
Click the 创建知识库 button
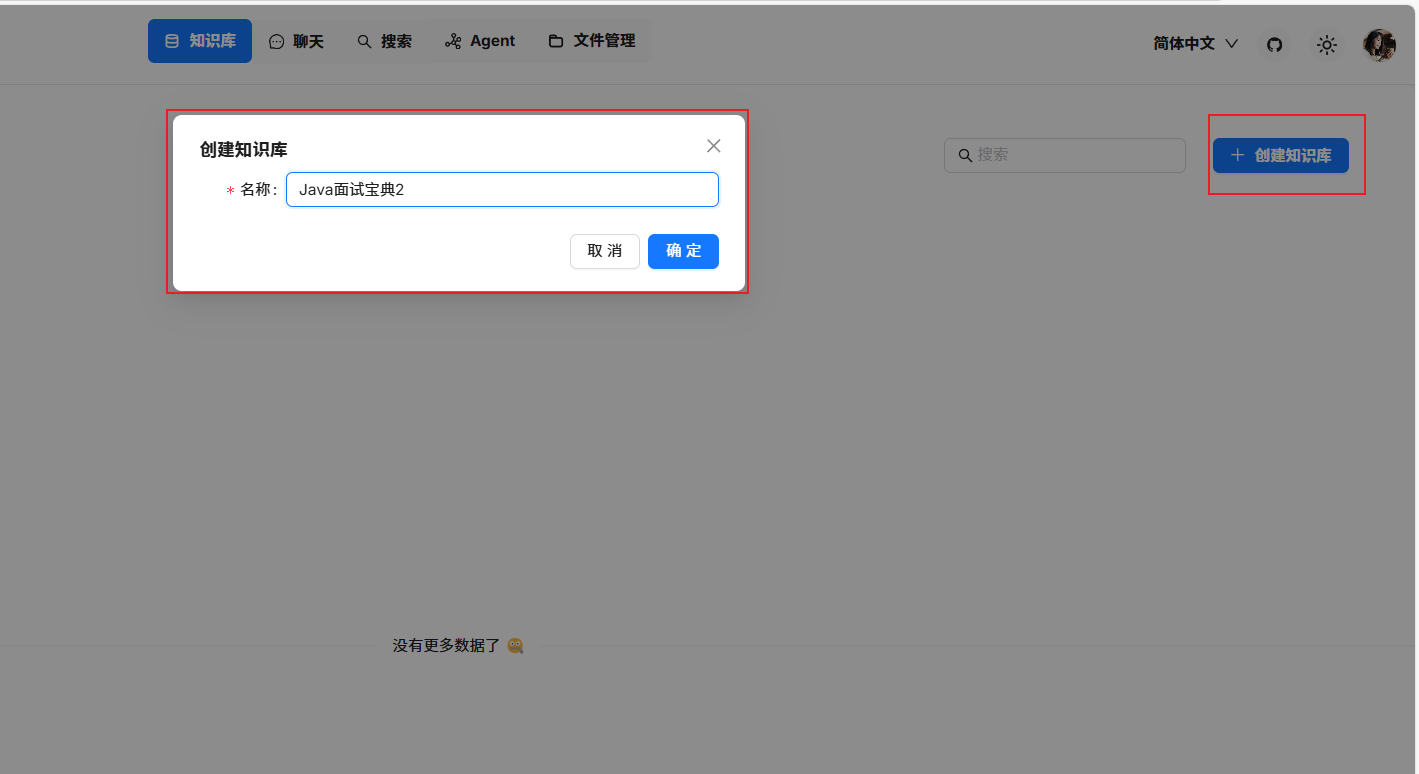click(1281, 155)
